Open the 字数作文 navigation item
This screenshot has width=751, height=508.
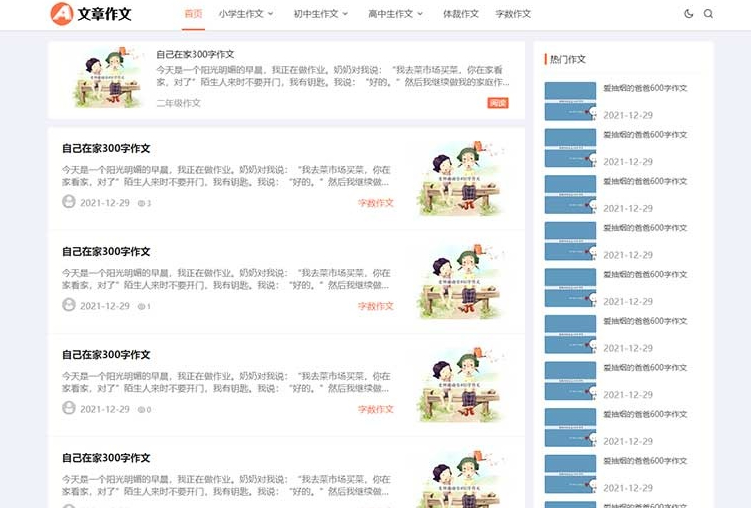513,14
